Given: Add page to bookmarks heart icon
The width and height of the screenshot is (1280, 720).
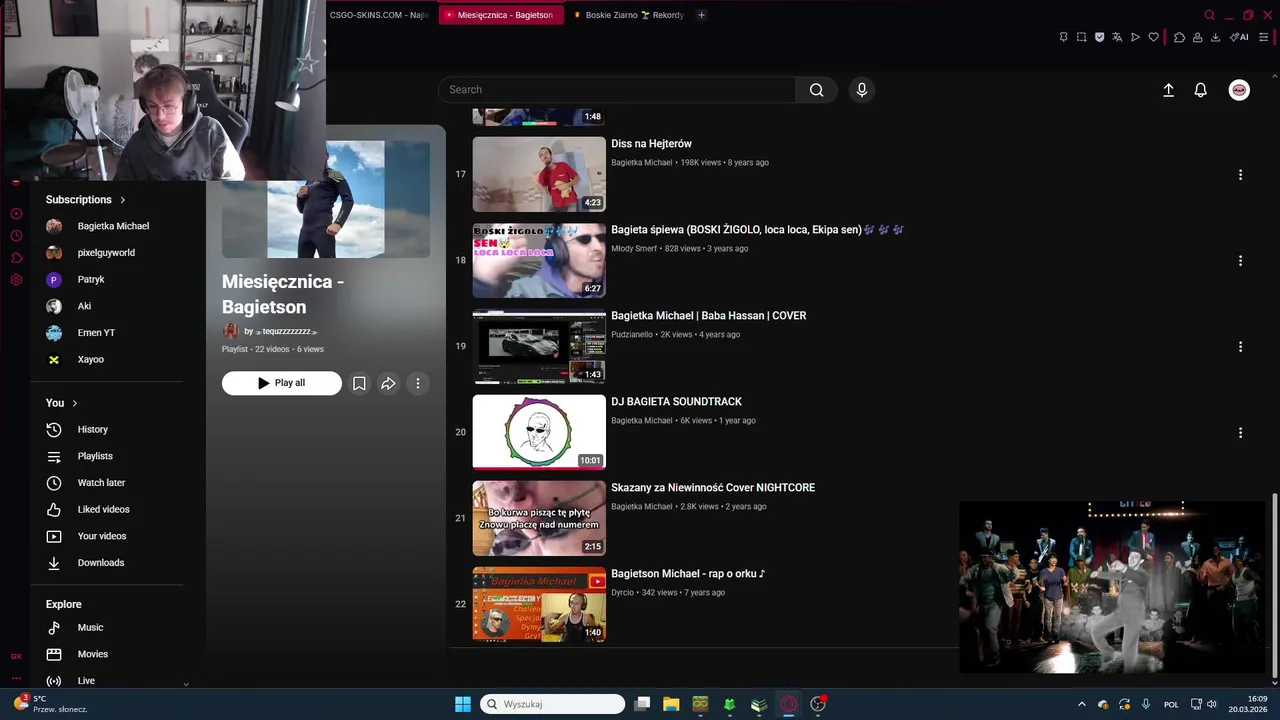Looking at the screenshot, I should coord(1153,37).
